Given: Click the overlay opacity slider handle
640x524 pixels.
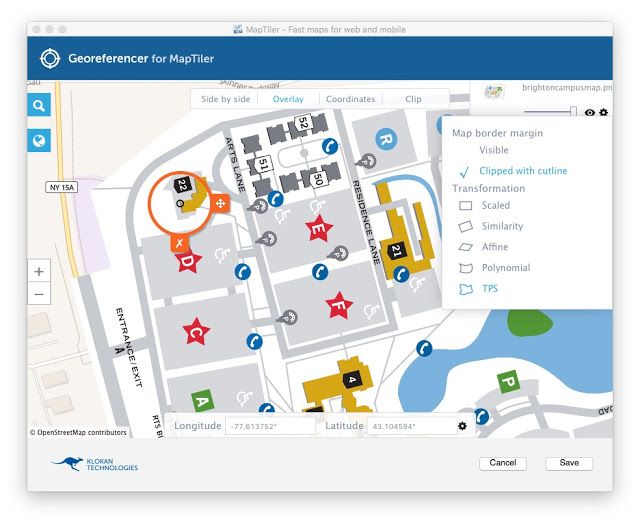Looking at the screenshot, I should (x=574, y=113).
